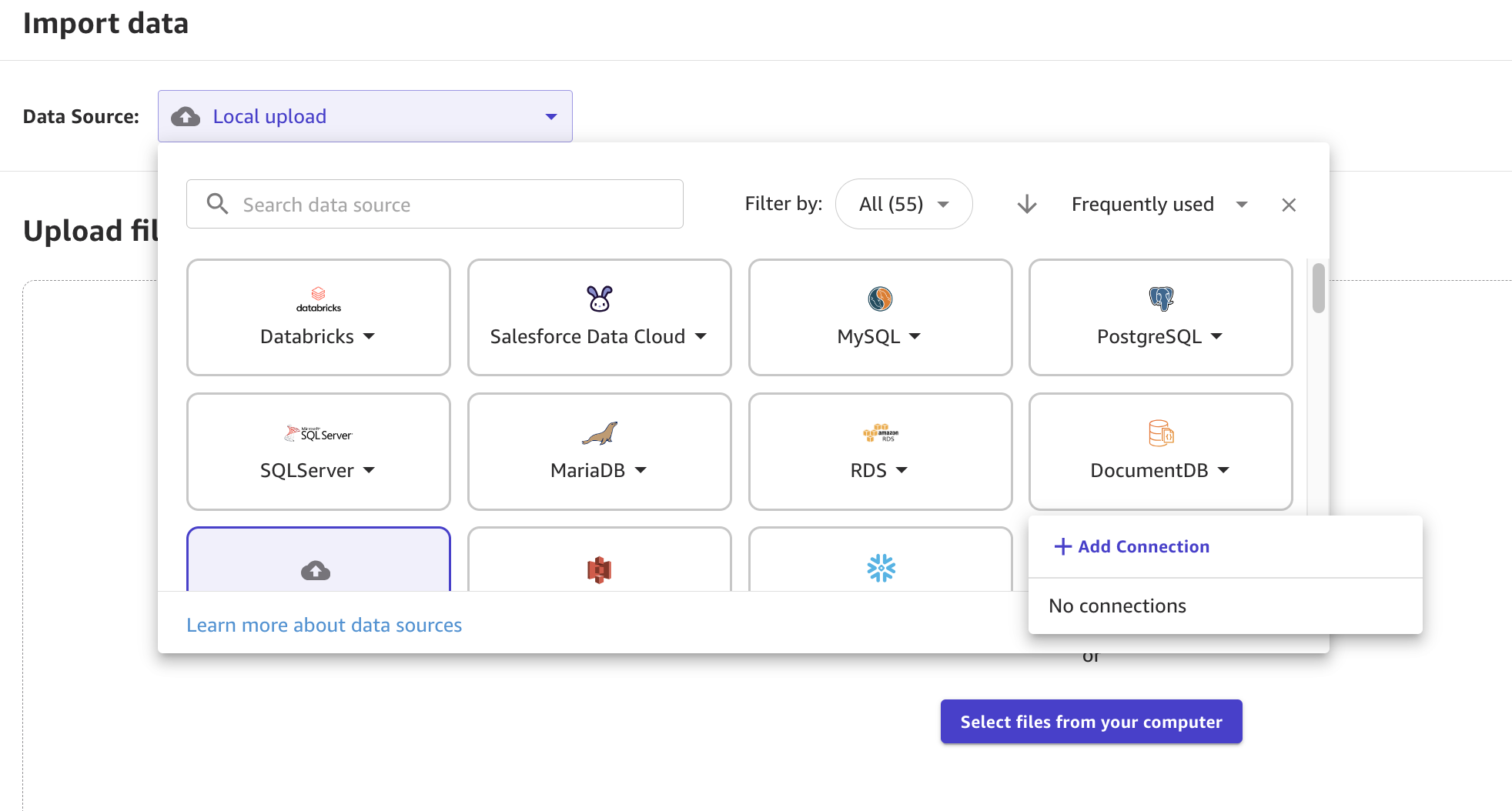Open Learn more about data sources link

[324, 625]
